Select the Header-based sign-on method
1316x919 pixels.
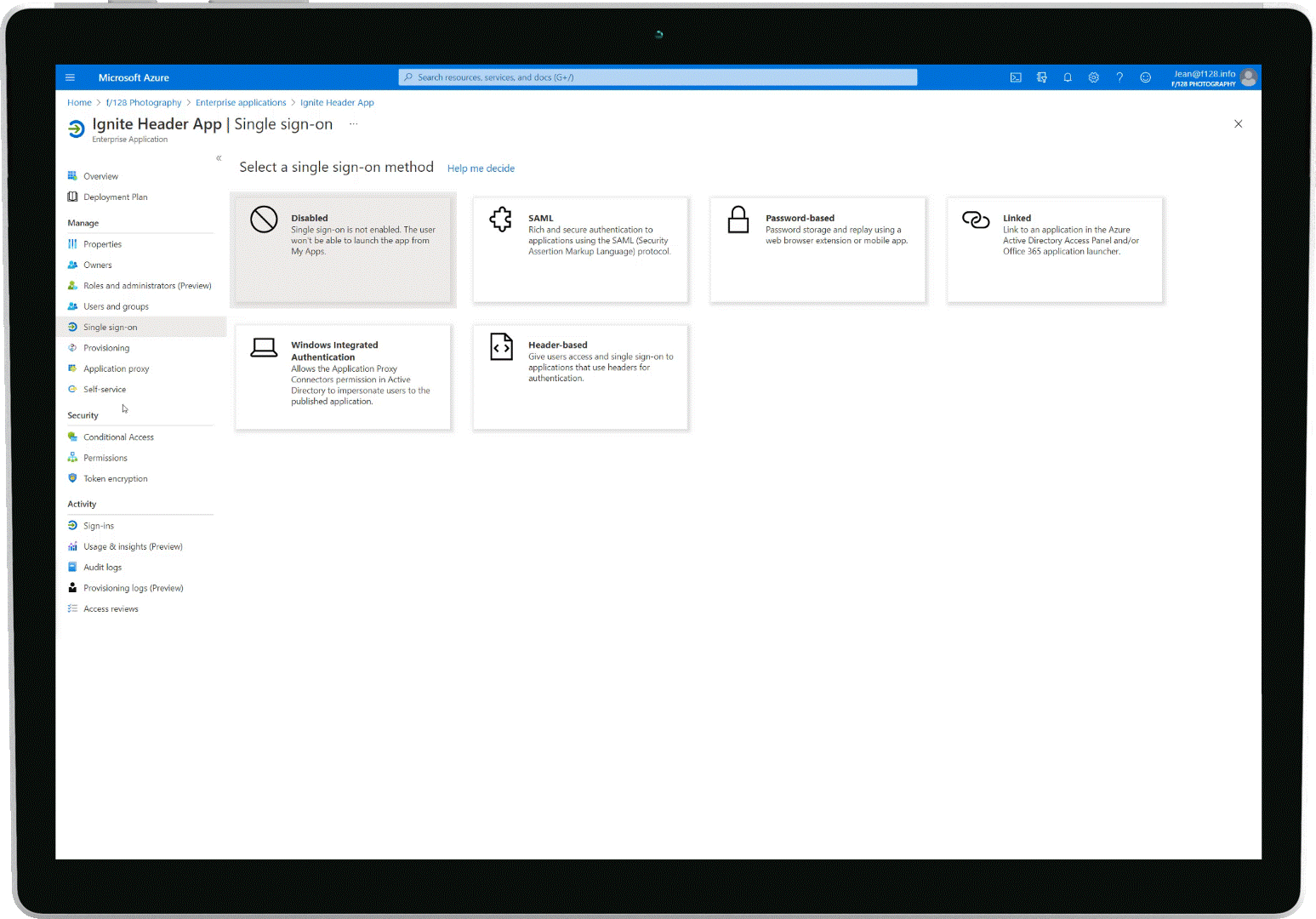tap(579, 377)
